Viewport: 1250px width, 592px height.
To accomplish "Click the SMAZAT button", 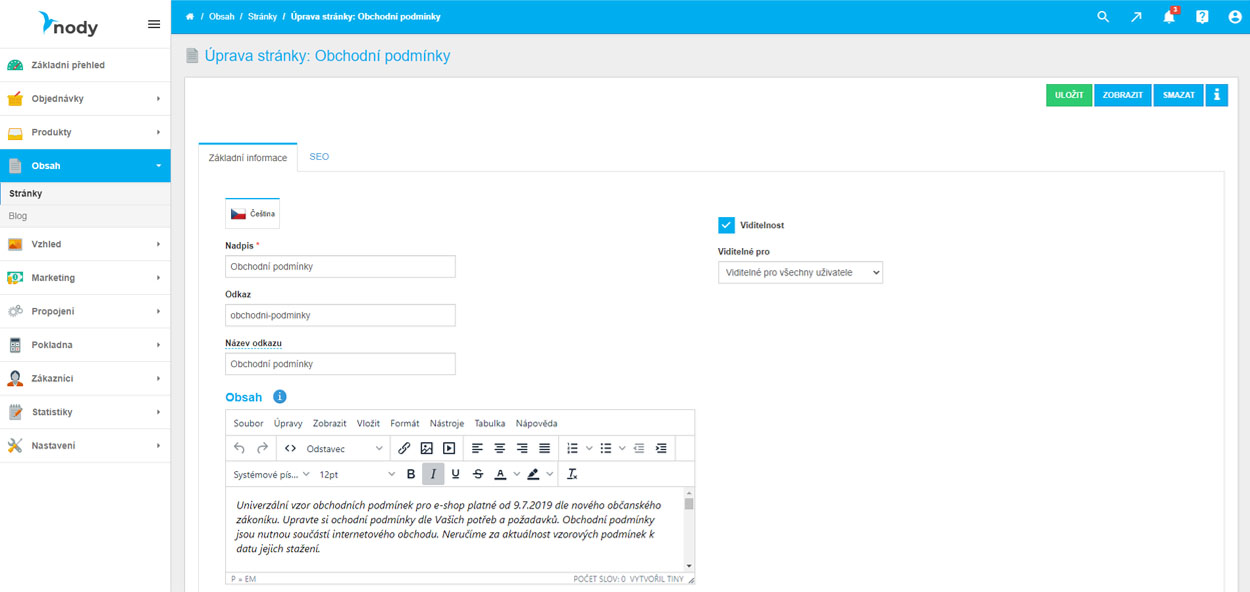I will 1178,95.
